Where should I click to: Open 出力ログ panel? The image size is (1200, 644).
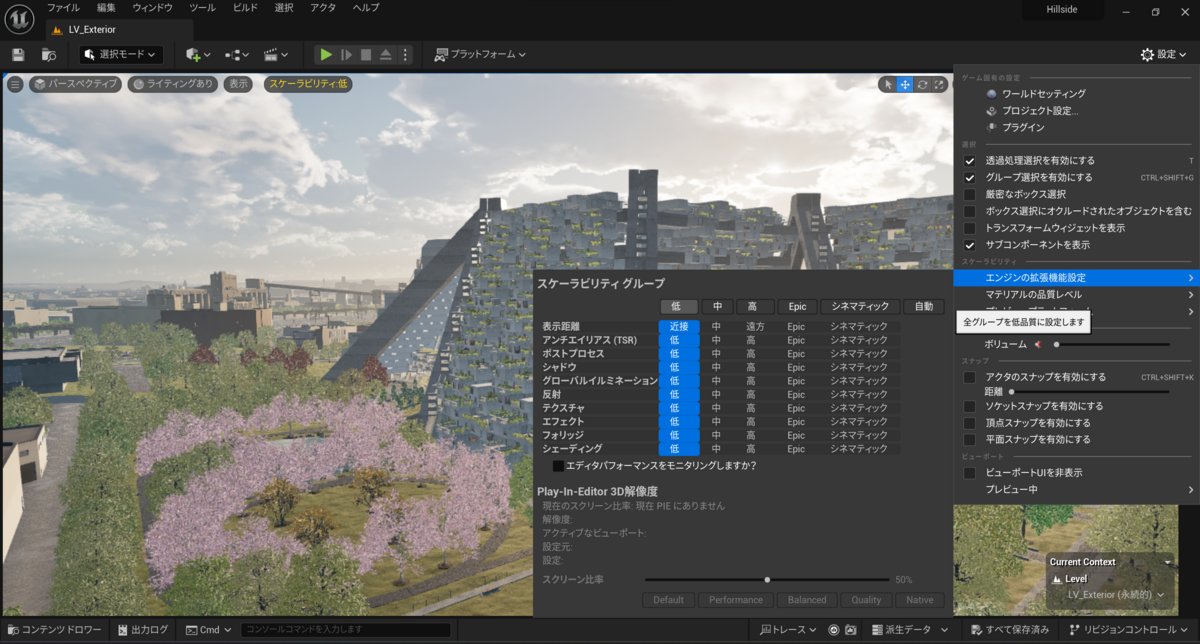pyautogui.click(x=141, y=630)
